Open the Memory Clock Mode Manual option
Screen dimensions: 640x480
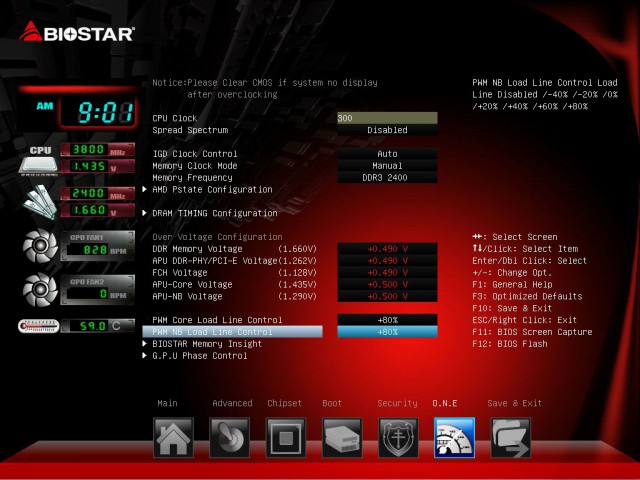point(387,166)
